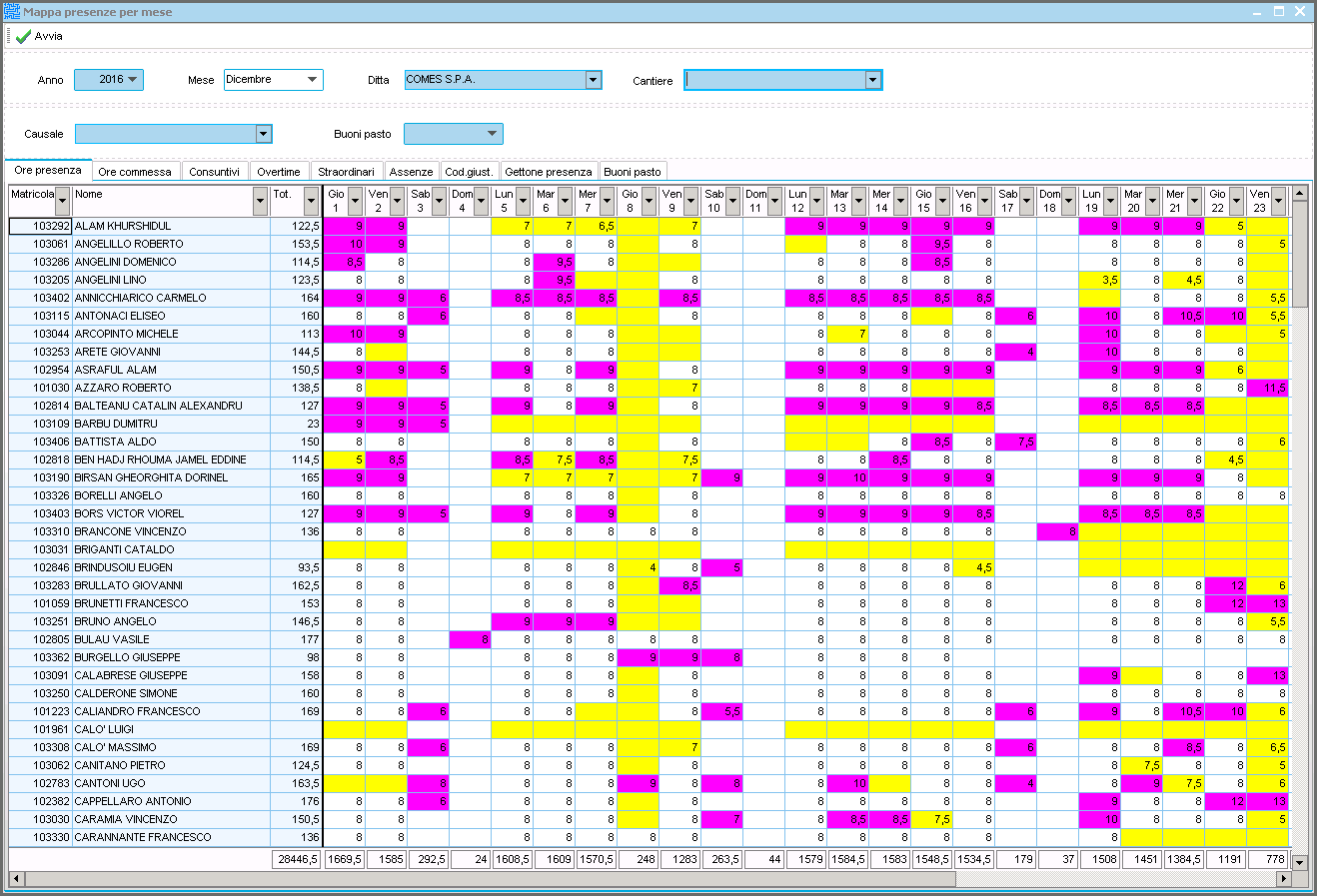Open the Mar 20 column filter arrow
The width and height of the screenshot is (1317, 896).
click(1152, 201)
